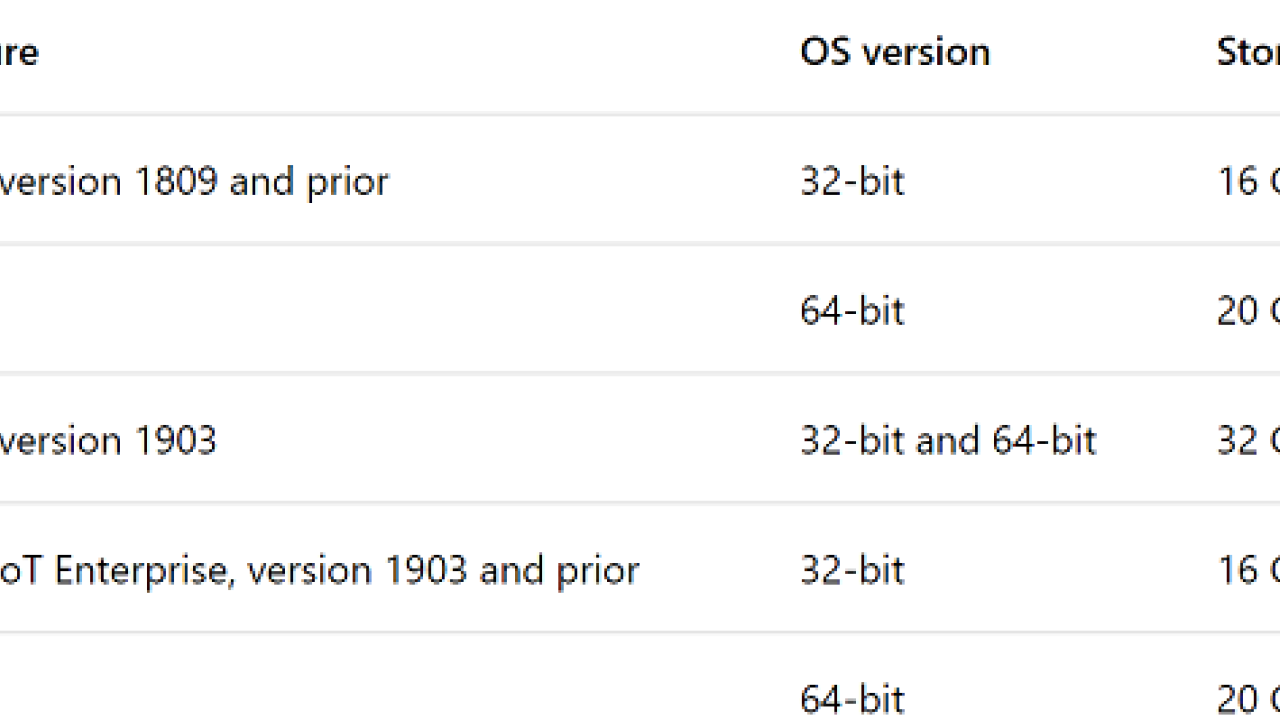Click the bottom 20 GB storage value
Image resolution: width=1280 pixels, height=720 pixels.
[1248, 699]
